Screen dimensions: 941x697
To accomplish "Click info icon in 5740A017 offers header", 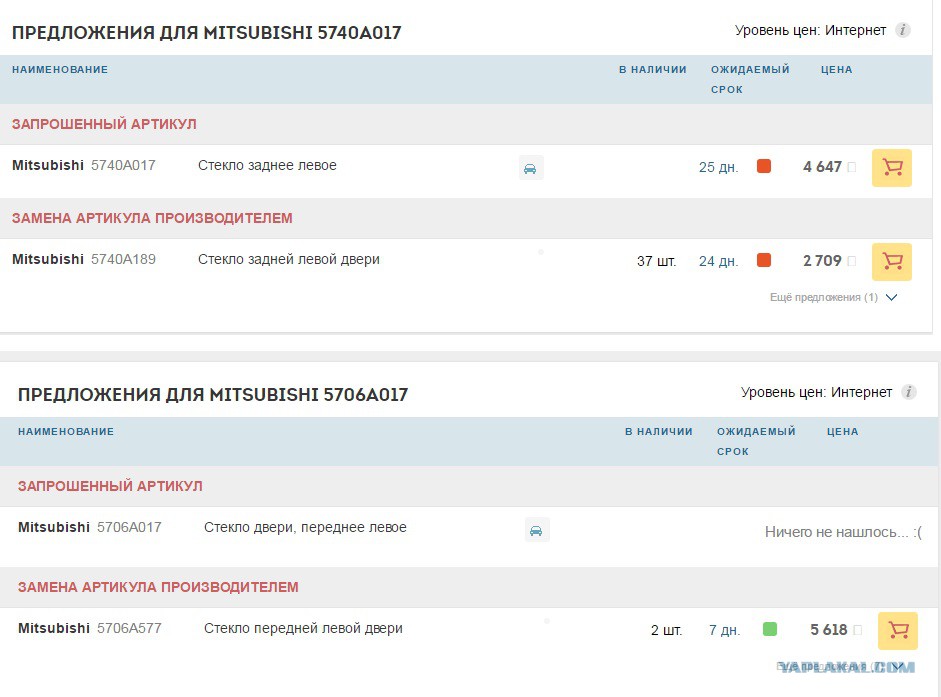I will pyautogui.click(x=903, y=30).
